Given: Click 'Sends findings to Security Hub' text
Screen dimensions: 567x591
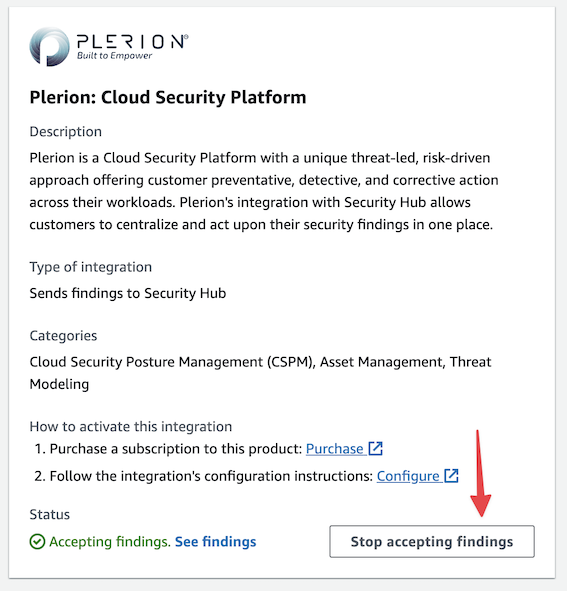Looking at the screenshot, I should pos(128,293).
